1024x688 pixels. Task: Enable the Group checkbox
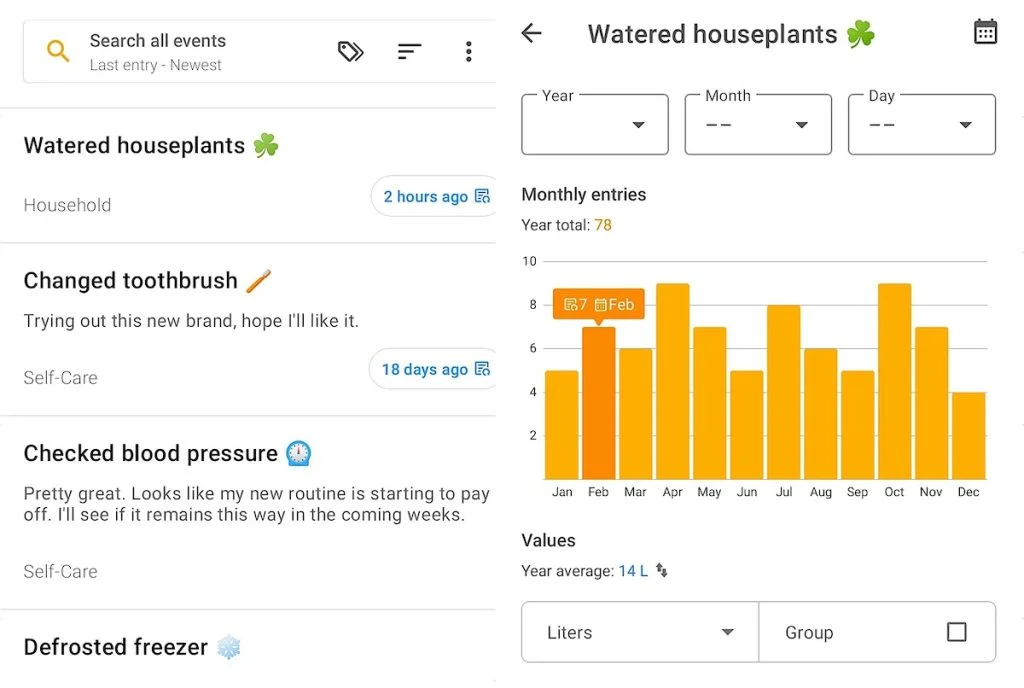click(956, 632)
